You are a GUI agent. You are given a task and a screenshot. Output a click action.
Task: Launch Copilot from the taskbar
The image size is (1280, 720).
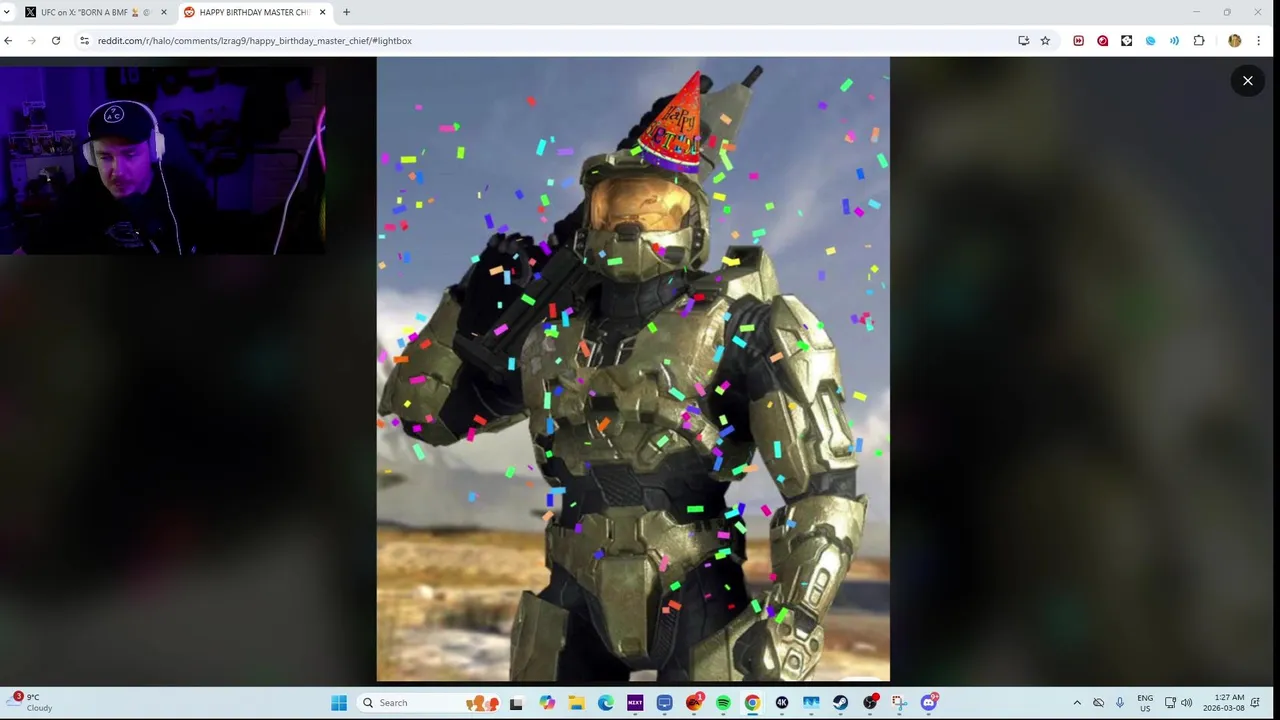547,702
